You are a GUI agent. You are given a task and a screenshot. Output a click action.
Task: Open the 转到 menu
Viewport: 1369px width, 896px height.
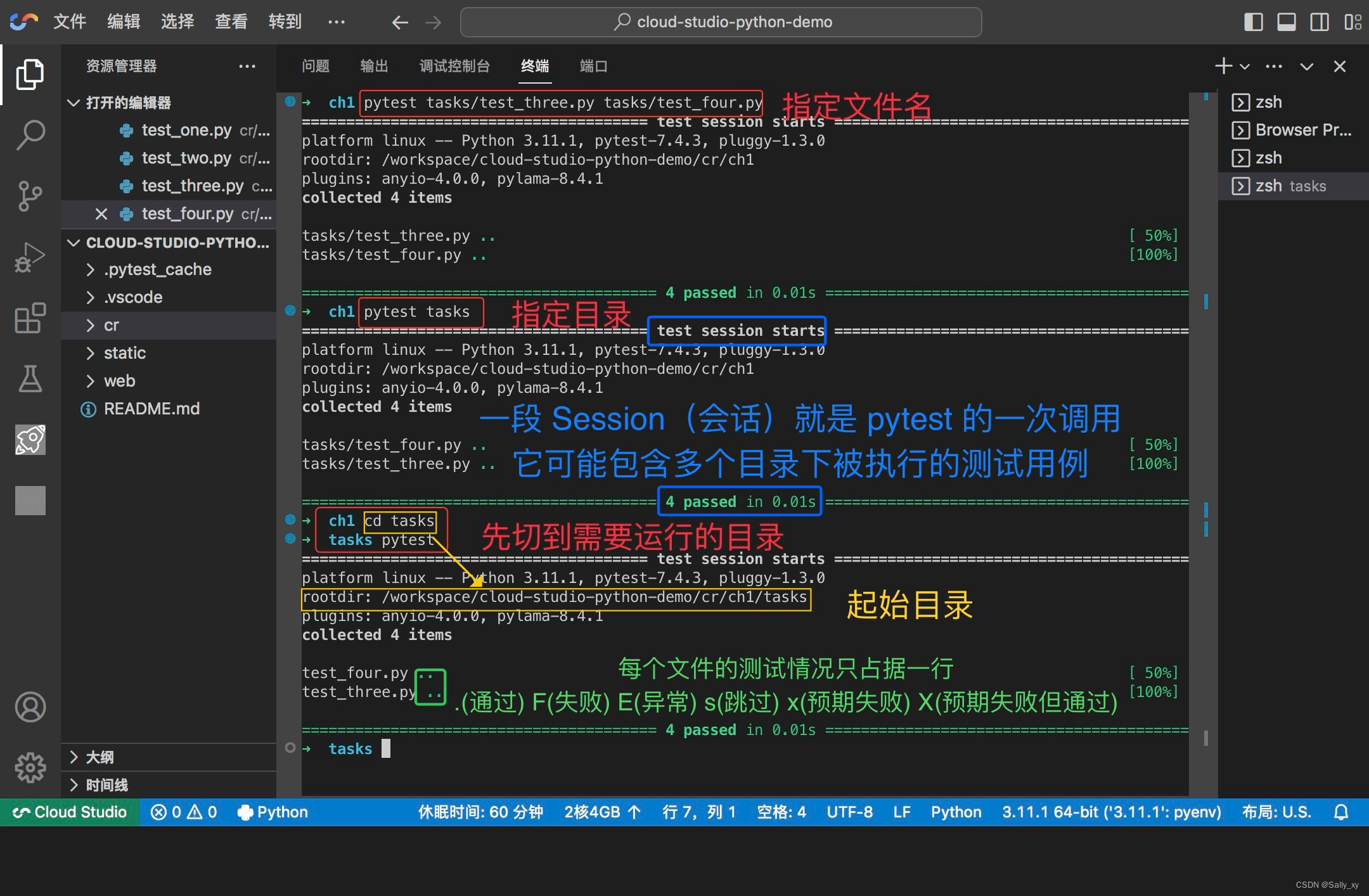coord(285,22)
